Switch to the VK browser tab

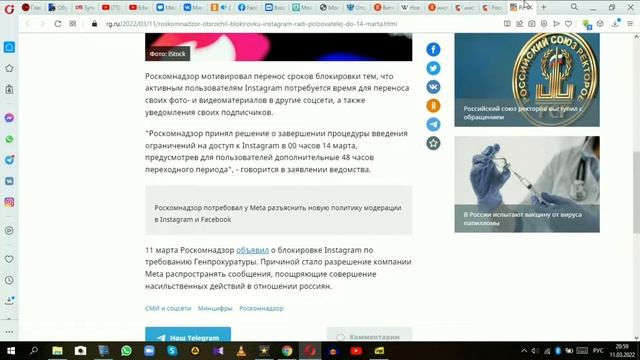193,7
